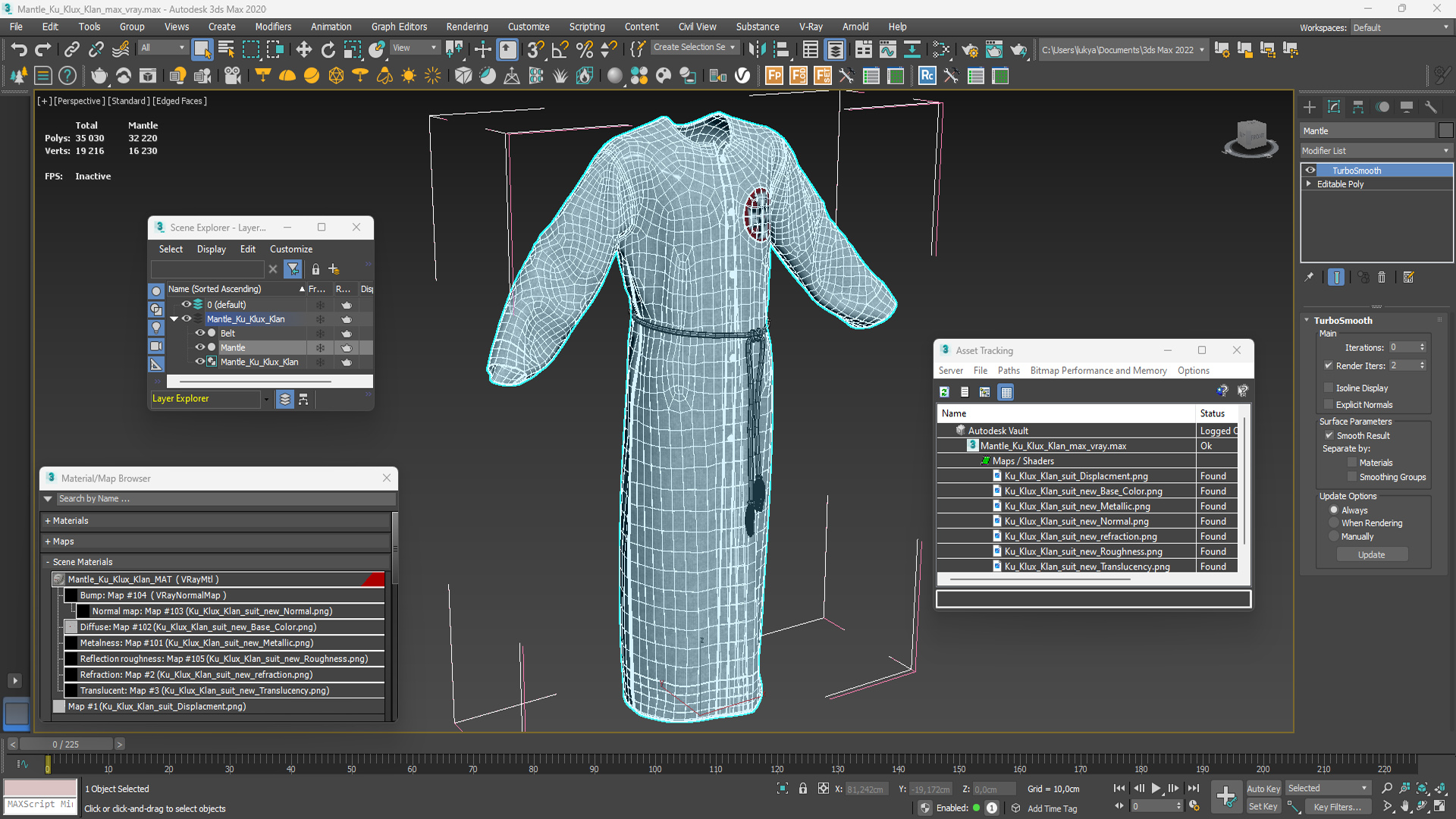Choose the Select Object tool

point(202,50)
